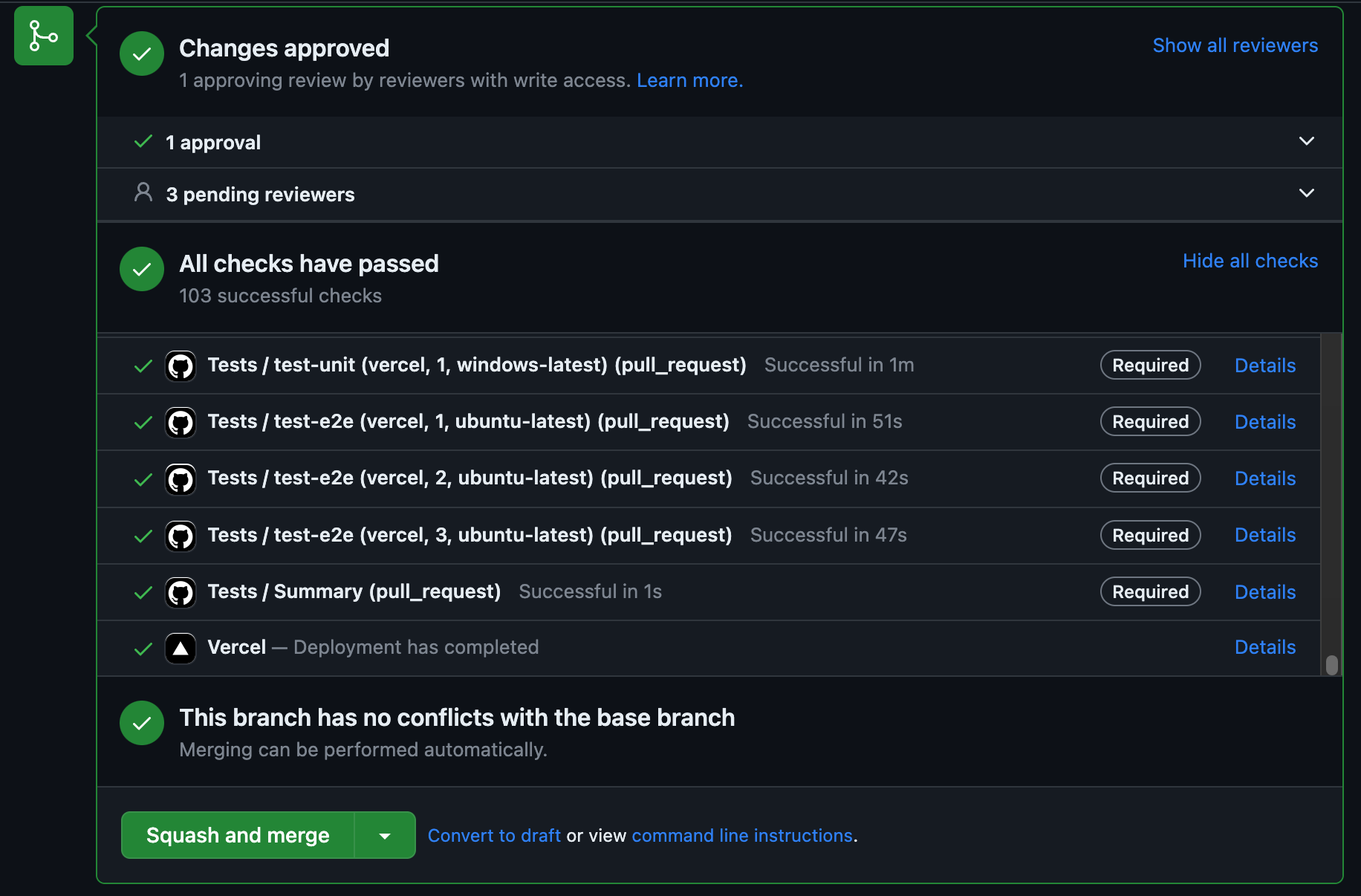Click green check beside no conflicts message

pos(141,722)
